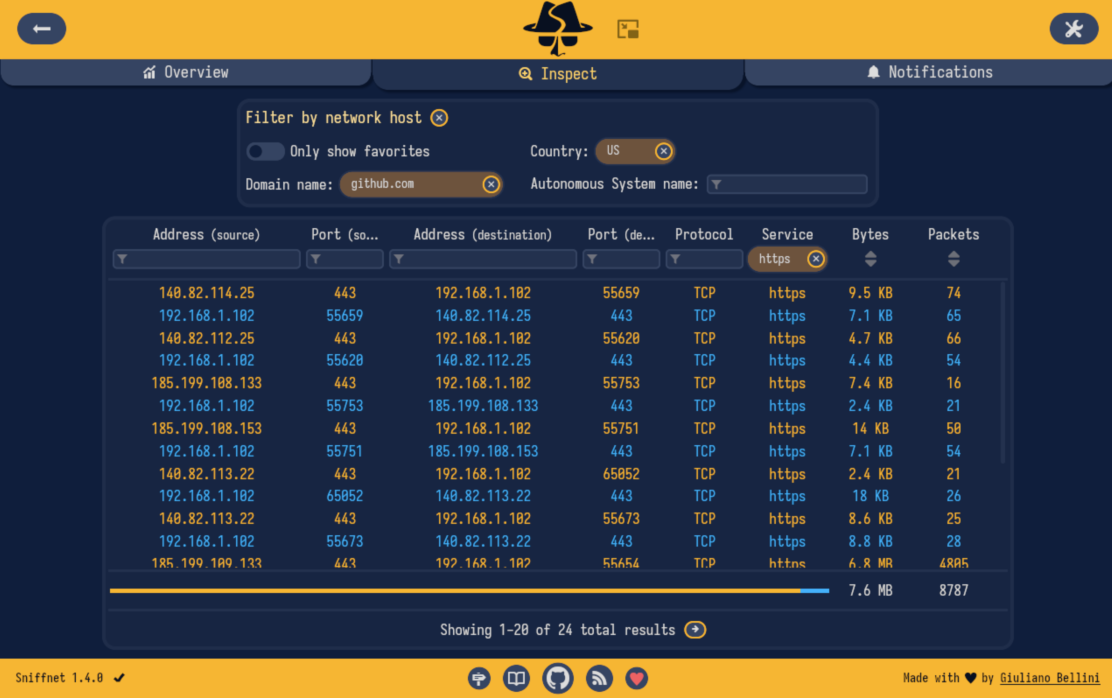
Task: Open the roadmap signpost icon
Action: [x=479, y=678]
